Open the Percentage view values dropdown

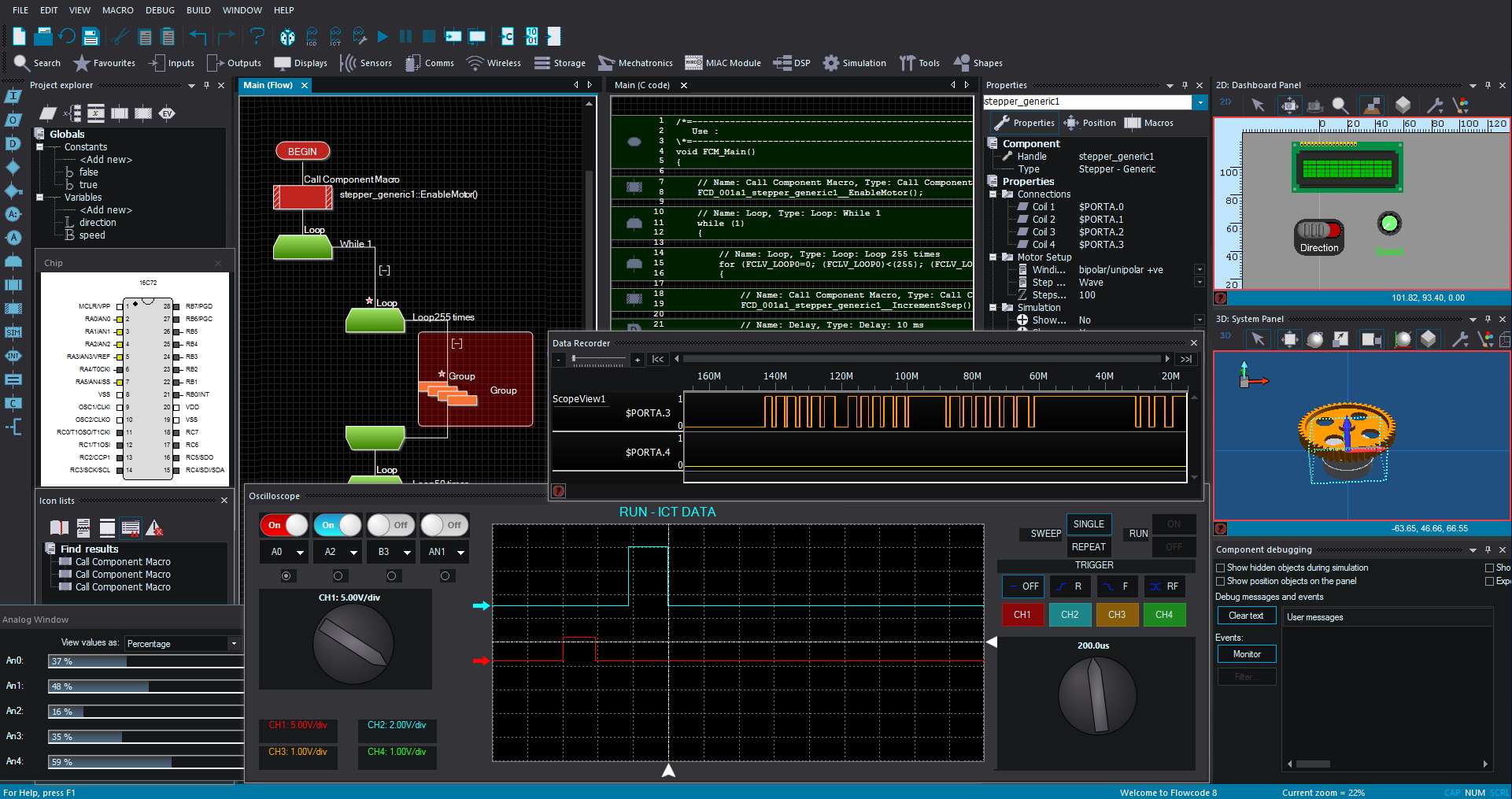pyautogui.click(x=234, y=644)
